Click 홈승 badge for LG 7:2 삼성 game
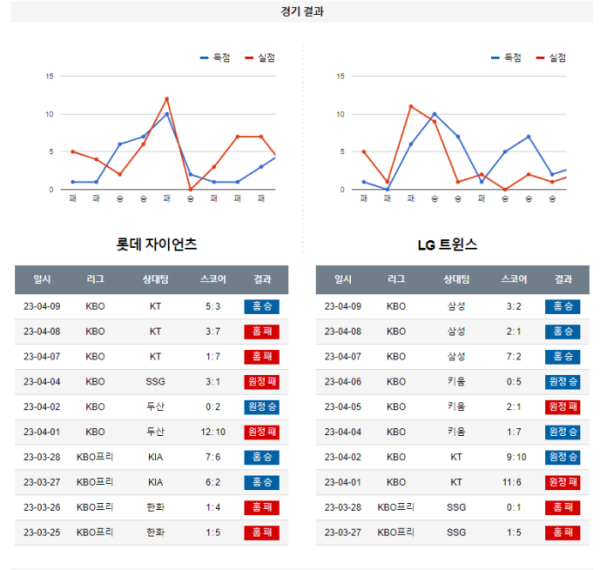Image resolution: width=600 pixels, height=570 pixels. click(562, 357)
